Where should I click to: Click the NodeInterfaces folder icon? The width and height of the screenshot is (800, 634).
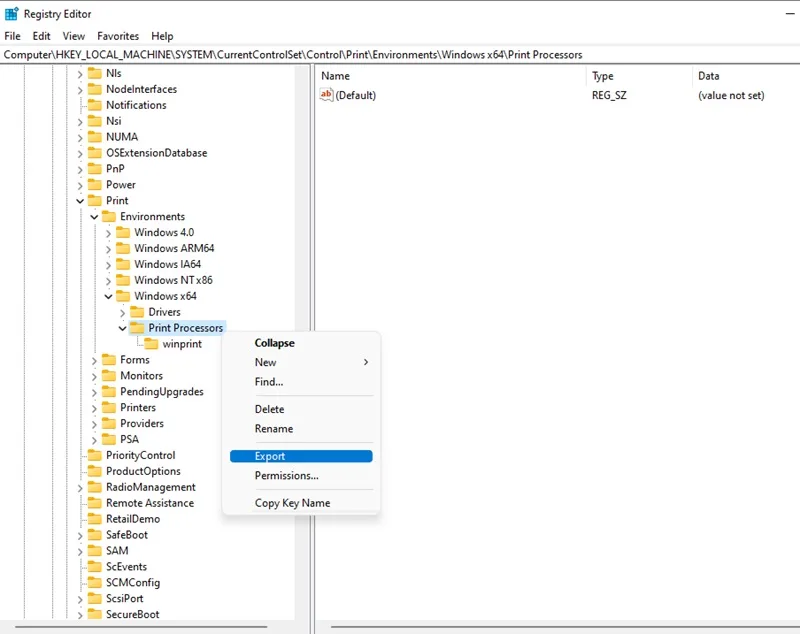[95, 89]
